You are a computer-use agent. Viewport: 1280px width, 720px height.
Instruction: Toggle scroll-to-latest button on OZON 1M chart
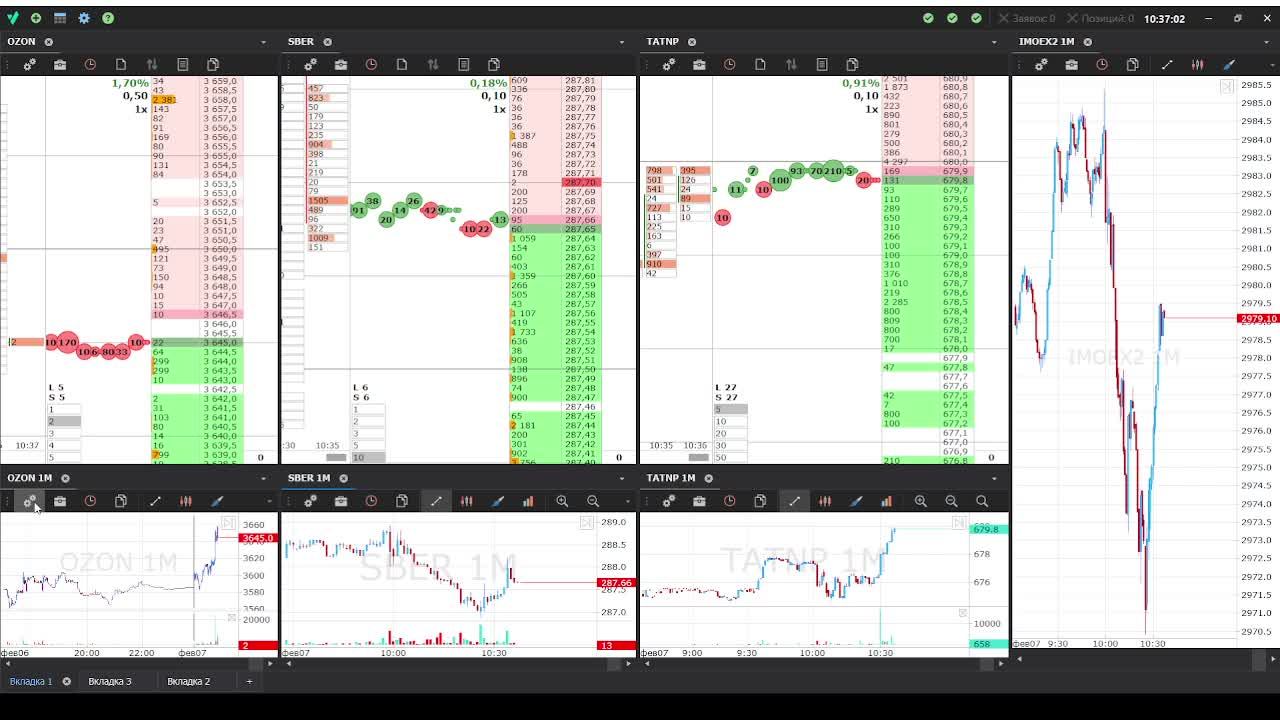pyautogui.click(x=228, y=523)
